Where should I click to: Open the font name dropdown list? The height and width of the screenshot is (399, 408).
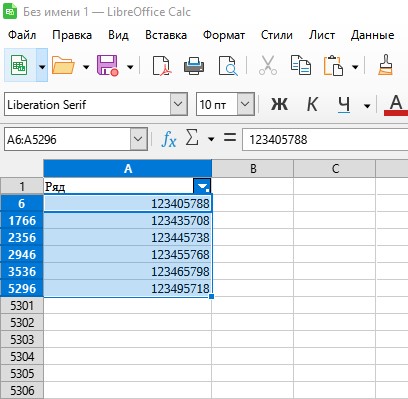pyautogui.click(x=179, y=104)
